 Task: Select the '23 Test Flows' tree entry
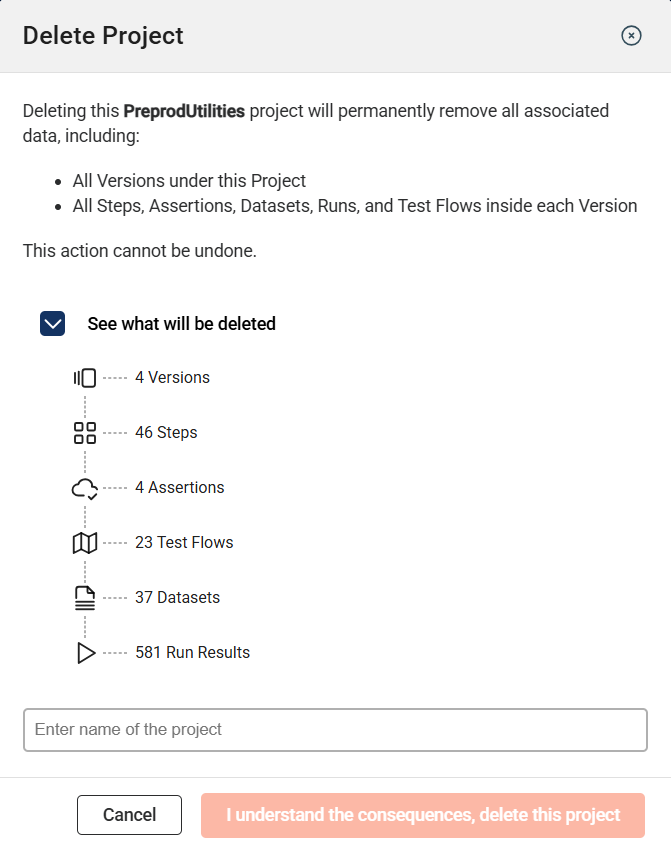click(x=184, y=543)
